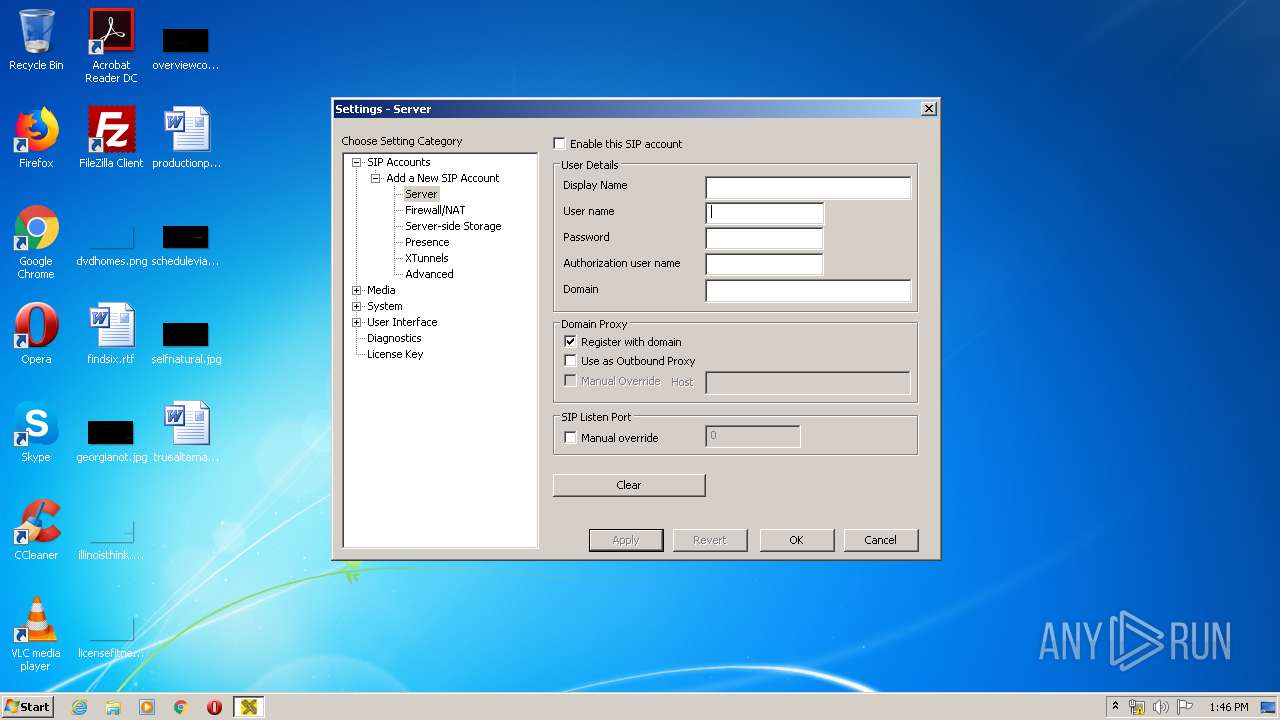Viewport: 1280px width, 720px height.
Task: Click the Clear button
Action: tap(629, 485)
